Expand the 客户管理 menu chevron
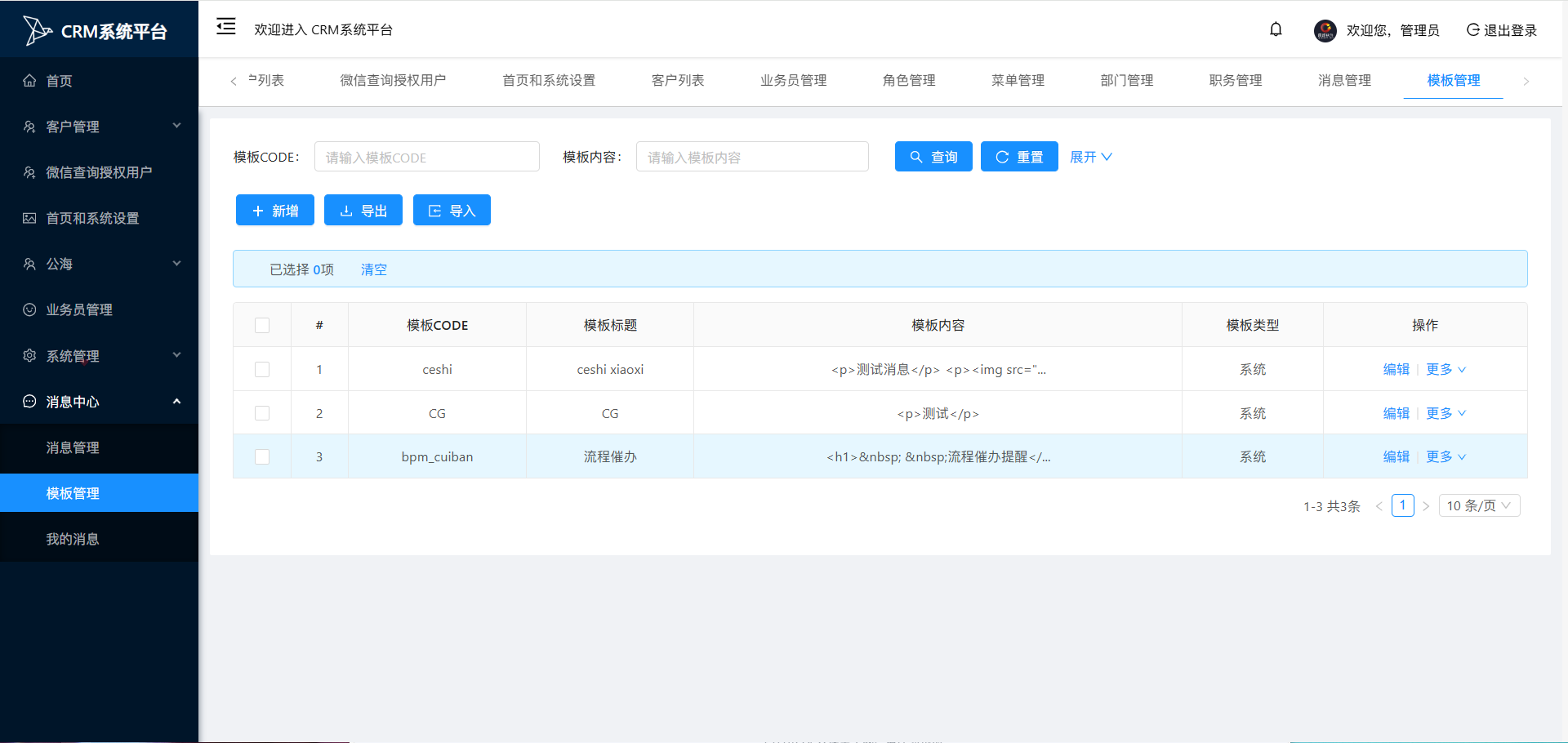 tap(177, 126)
